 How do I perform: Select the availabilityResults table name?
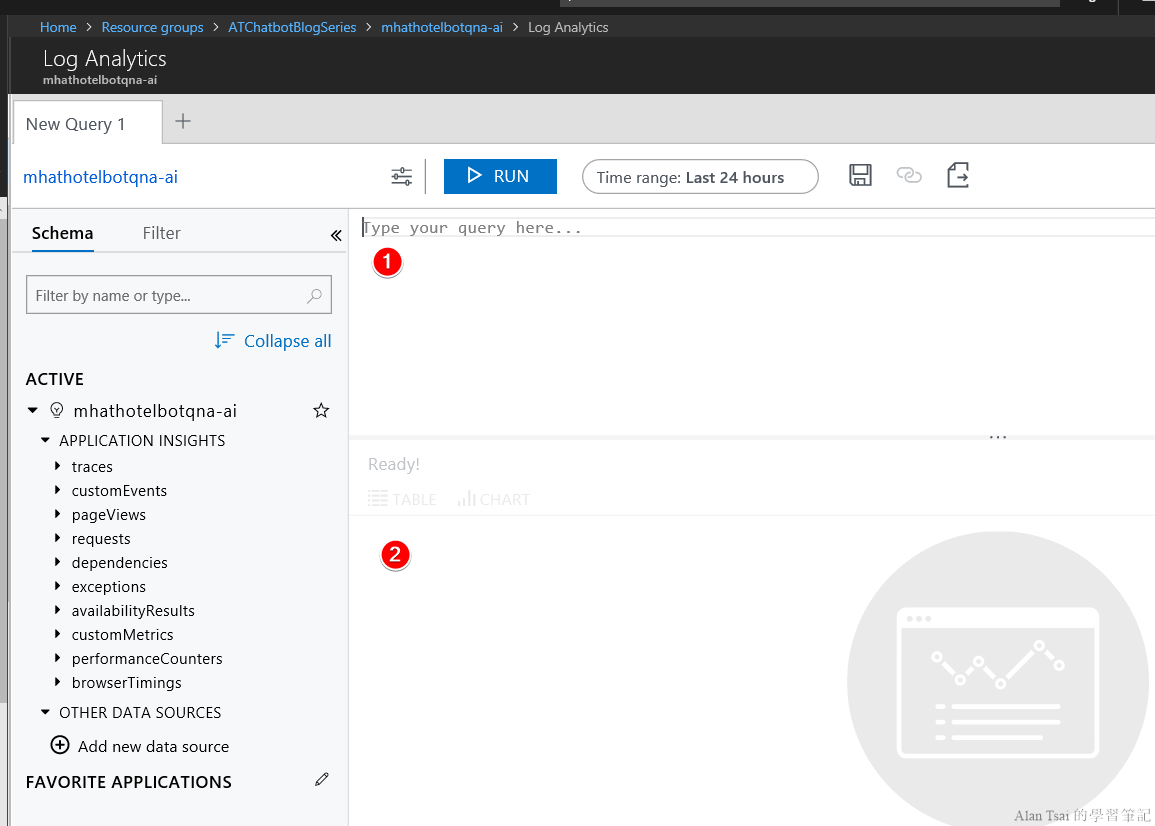133,610
